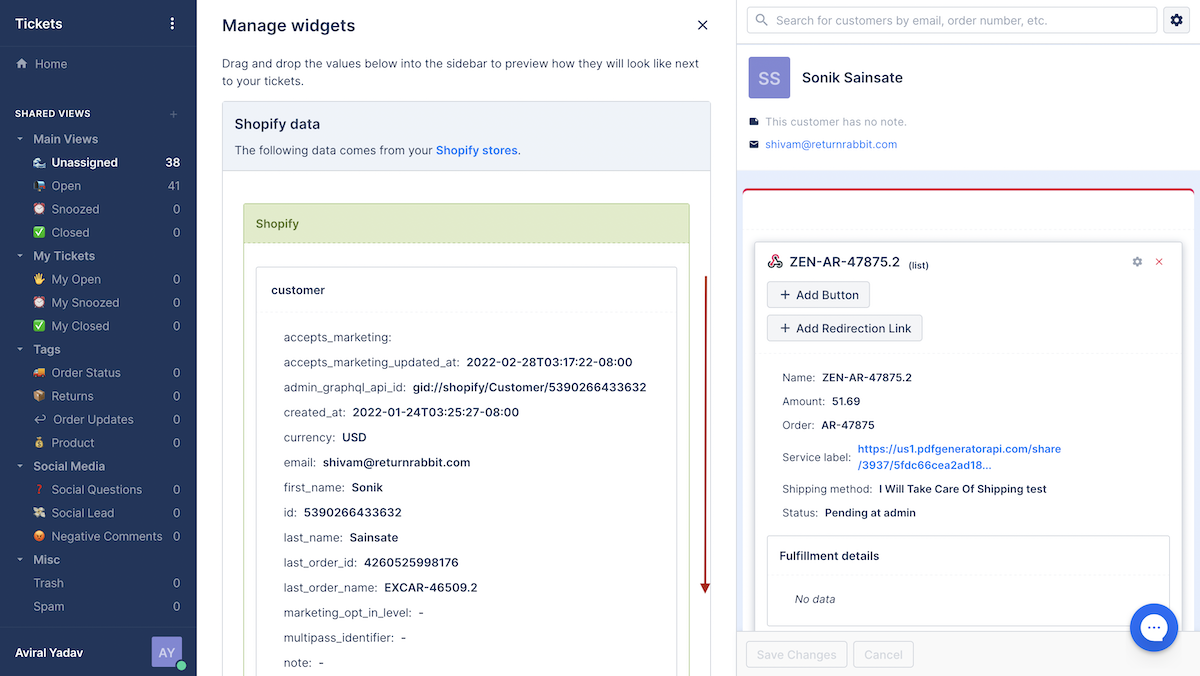Close the Manage widgets panel
Viewport: 1200px width, 676px height.
pyautogui.click(x=702, y=25)
